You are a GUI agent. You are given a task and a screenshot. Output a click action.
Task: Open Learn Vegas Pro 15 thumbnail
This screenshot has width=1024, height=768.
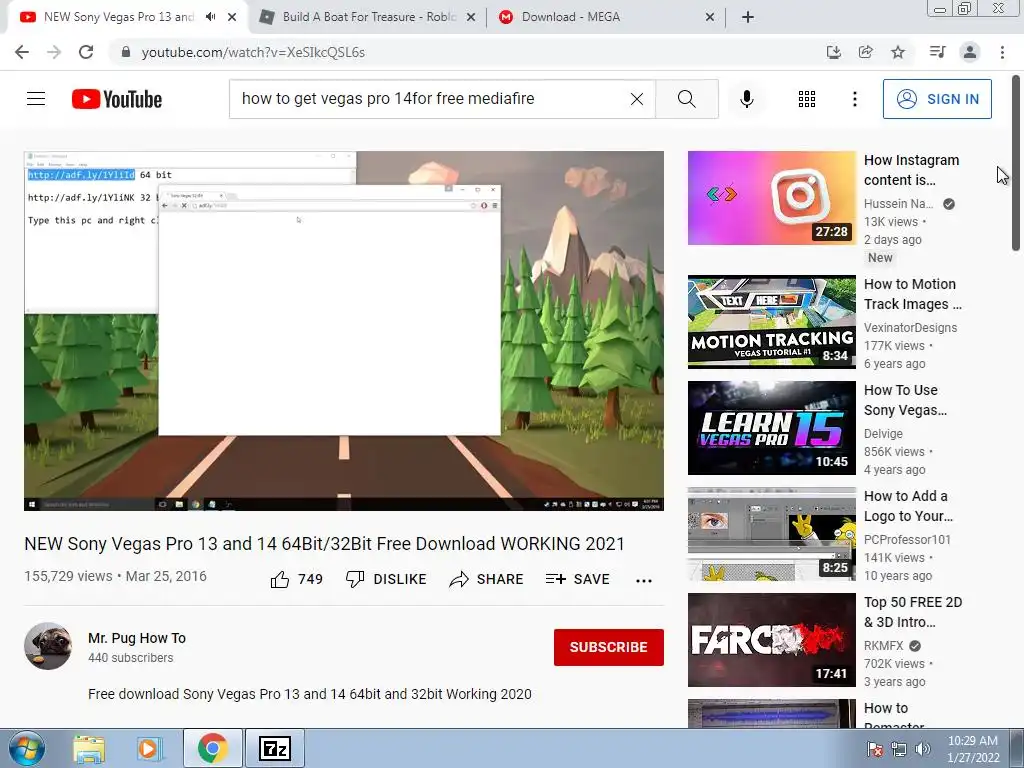point(772,428)
